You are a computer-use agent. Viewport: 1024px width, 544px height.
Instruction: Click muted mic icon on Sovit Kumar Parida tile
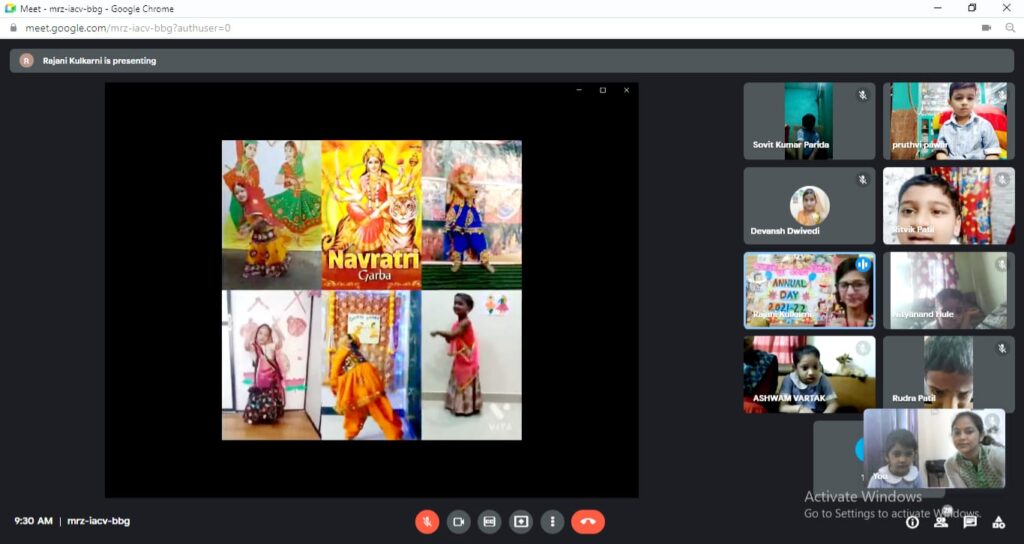pyautogui.click(x=863, y=95)
